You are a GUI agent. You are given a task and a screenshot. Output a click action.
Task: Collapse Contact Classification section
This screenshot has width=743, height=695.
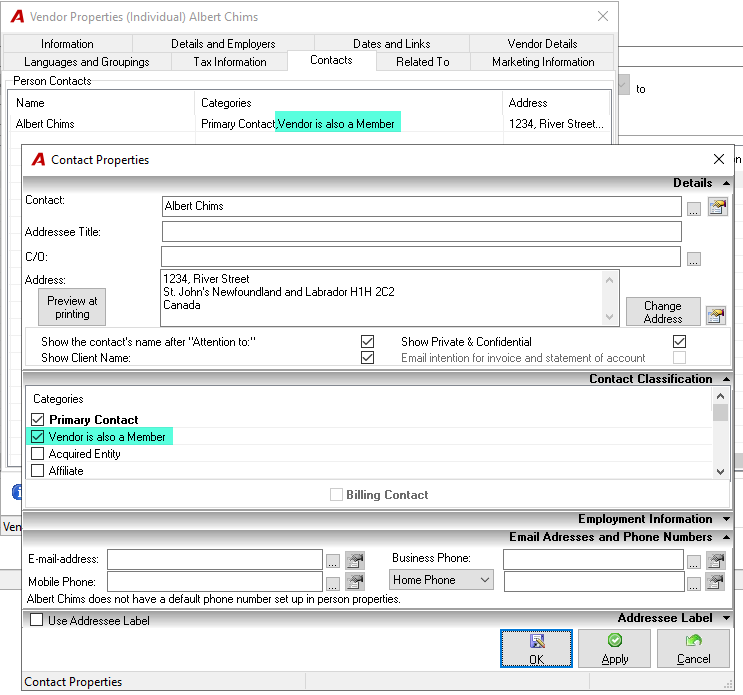click(726, 379)
